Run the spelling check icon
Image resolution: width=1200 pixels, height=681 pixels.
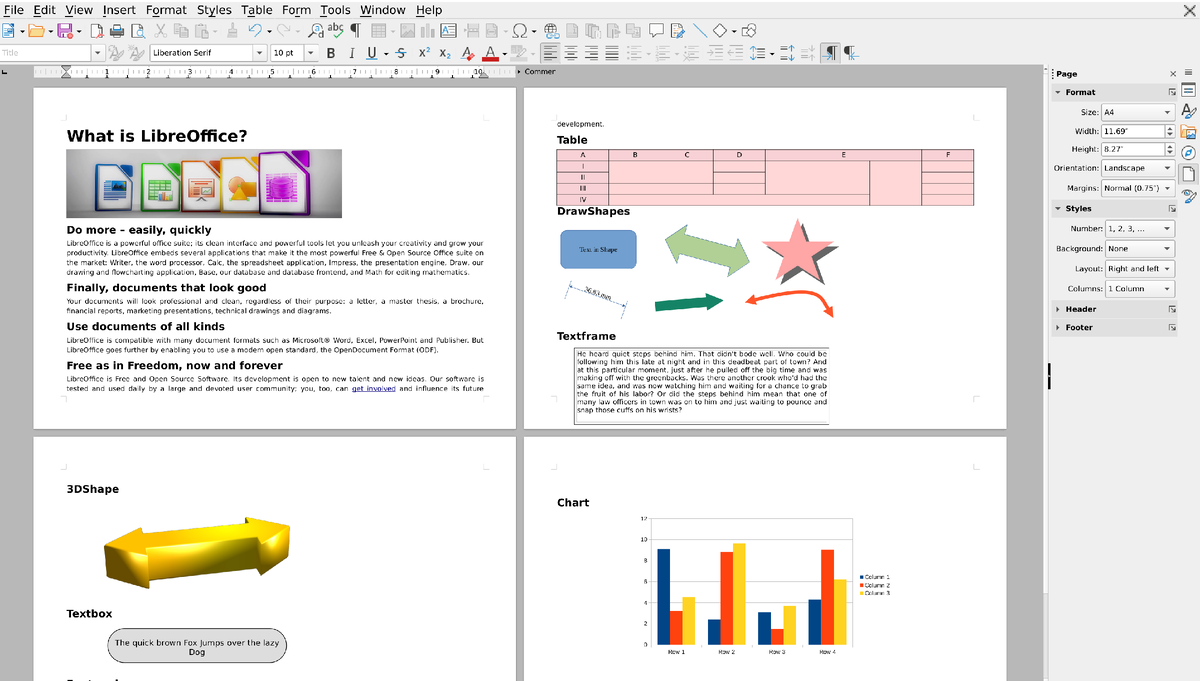[335, 30]
